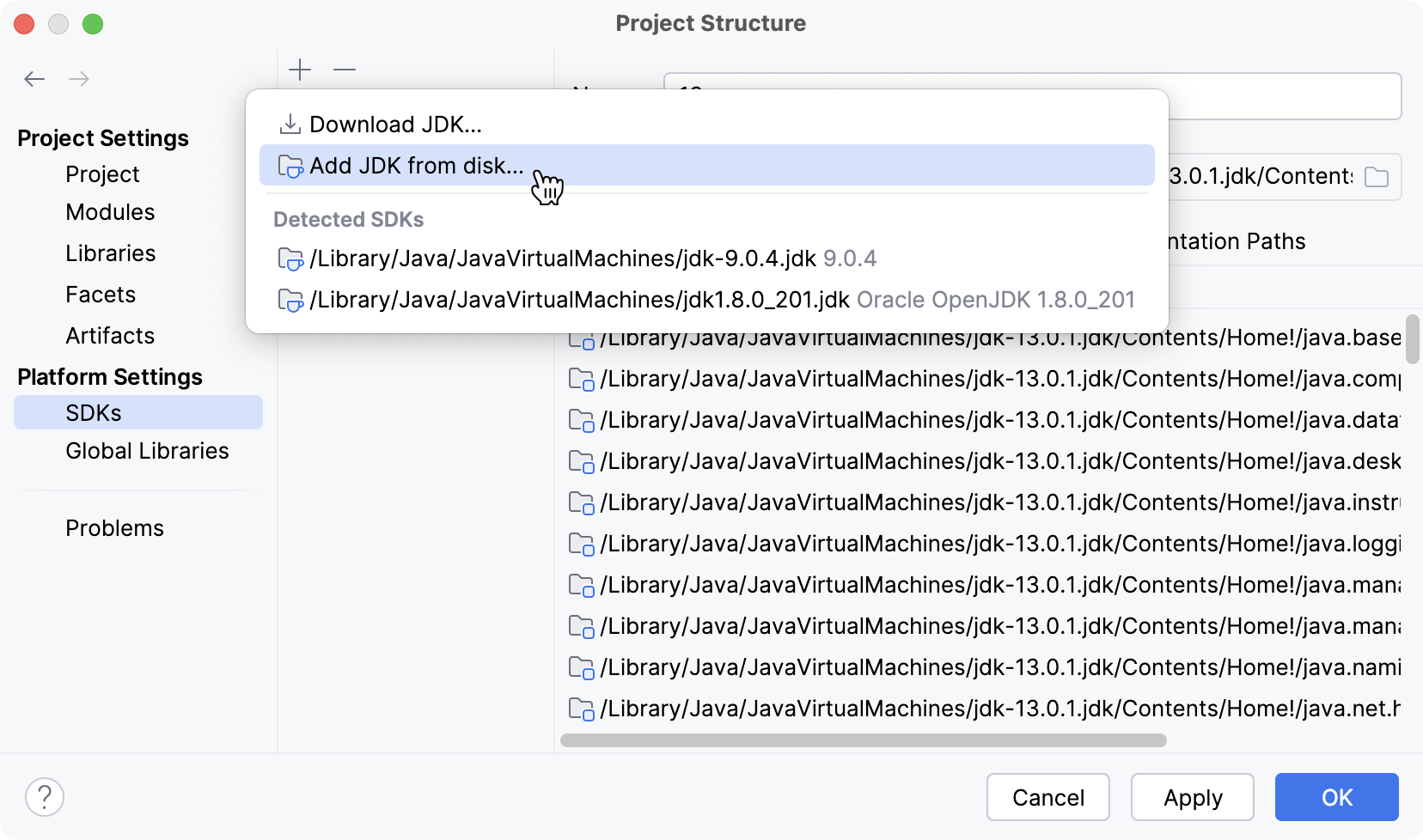The height and width of the screenshot is (840, 1423).
Task: Click the plus icon to add an SDK
Action: click(x=300, y=70)
